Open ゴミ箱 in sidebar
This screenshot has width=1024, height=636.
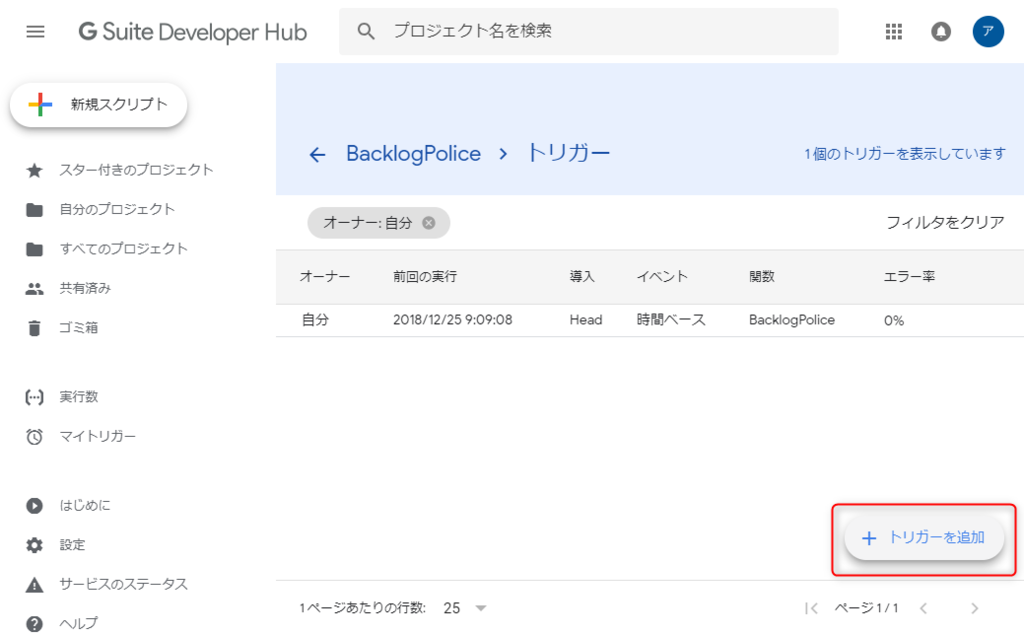pos(78,327)
